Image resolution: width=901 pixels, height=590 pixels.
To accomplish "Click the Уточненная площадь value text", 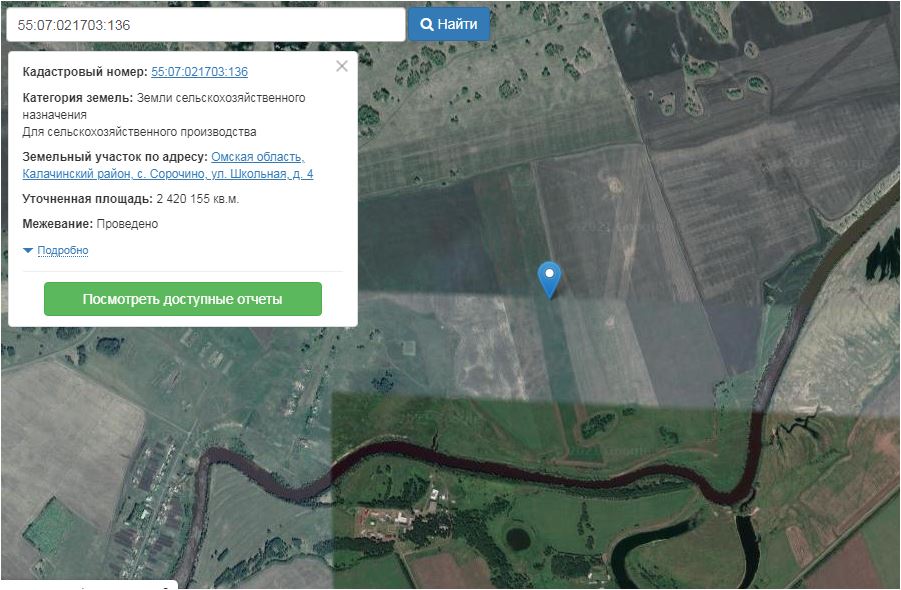I will [x=197, y=199].
